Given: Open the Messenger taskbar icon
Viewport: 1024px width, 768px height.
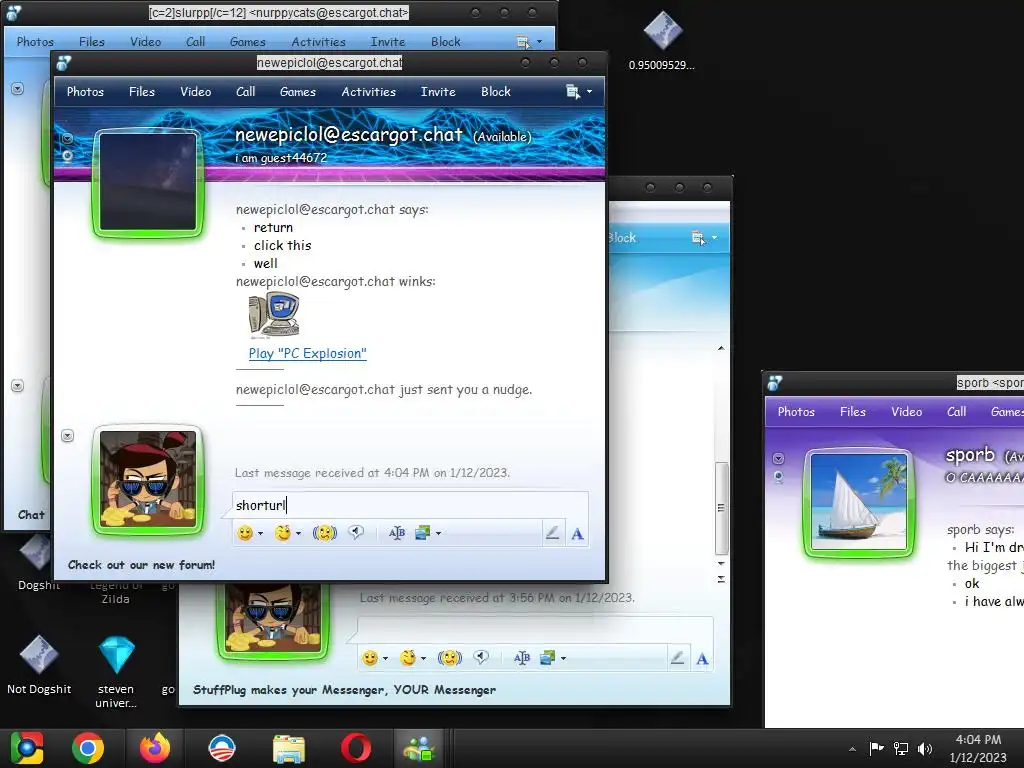Looking at the screenshot, I should 419,748.
